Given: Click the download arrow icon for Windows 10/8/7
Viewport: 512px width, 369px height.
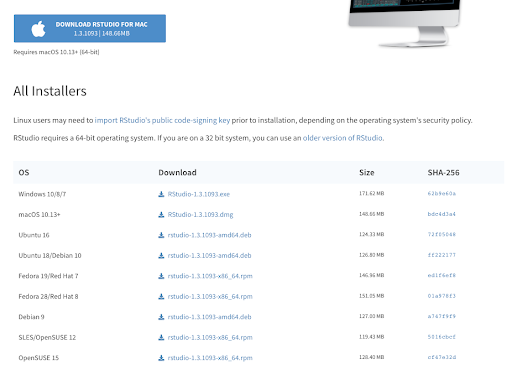Looking at the screenshot, I should click(161, 194).
